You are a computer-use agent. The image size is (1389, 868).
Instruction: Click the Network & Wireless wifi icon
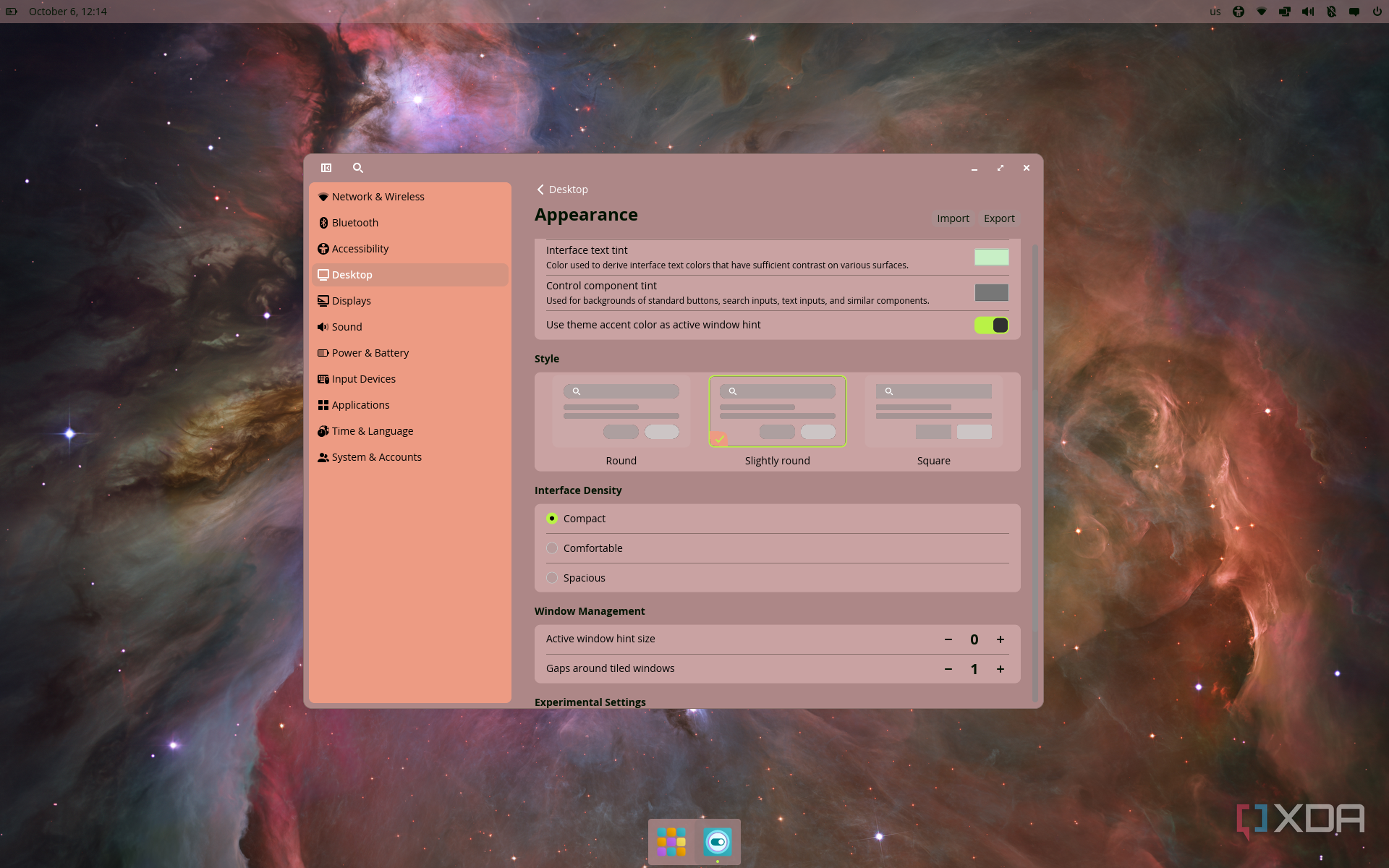pos(323,197)
